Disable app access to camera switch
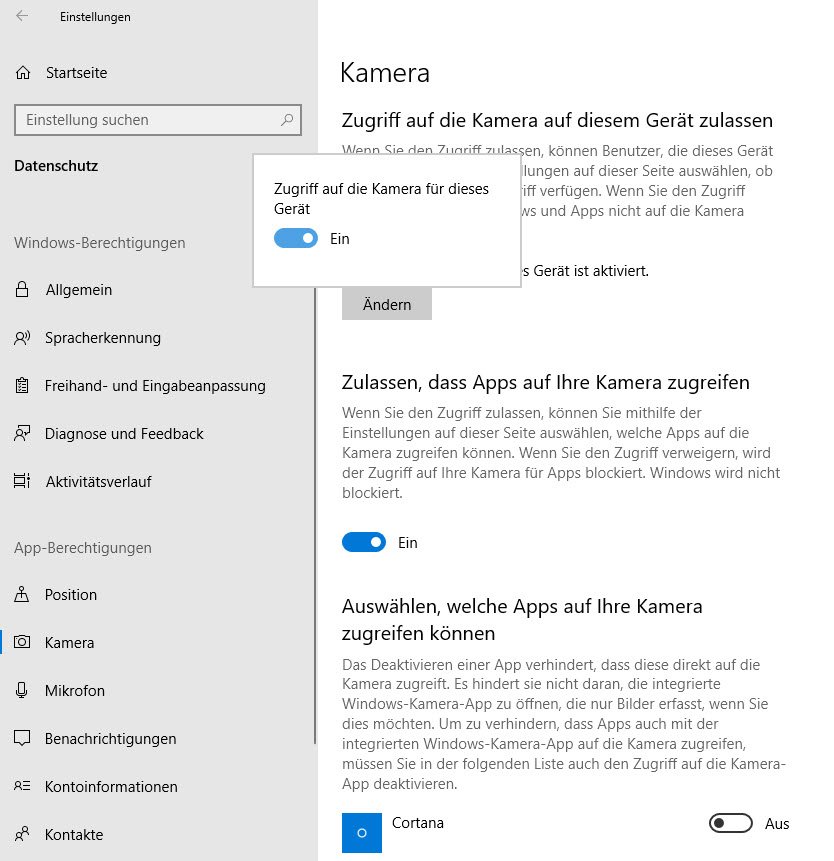This screenshot has width=834, height=861. [364, 542]
